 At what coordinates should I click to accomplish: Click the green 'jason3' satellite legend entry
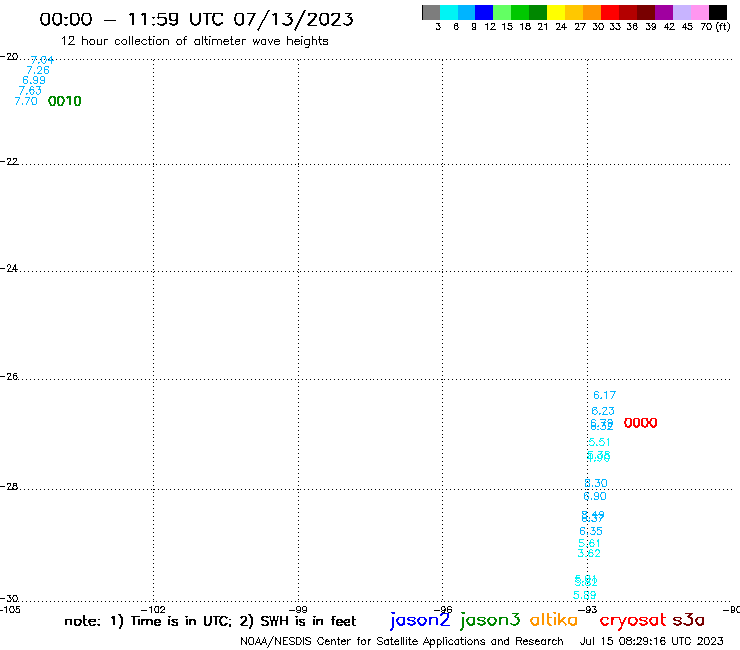(x=490, y=620)
